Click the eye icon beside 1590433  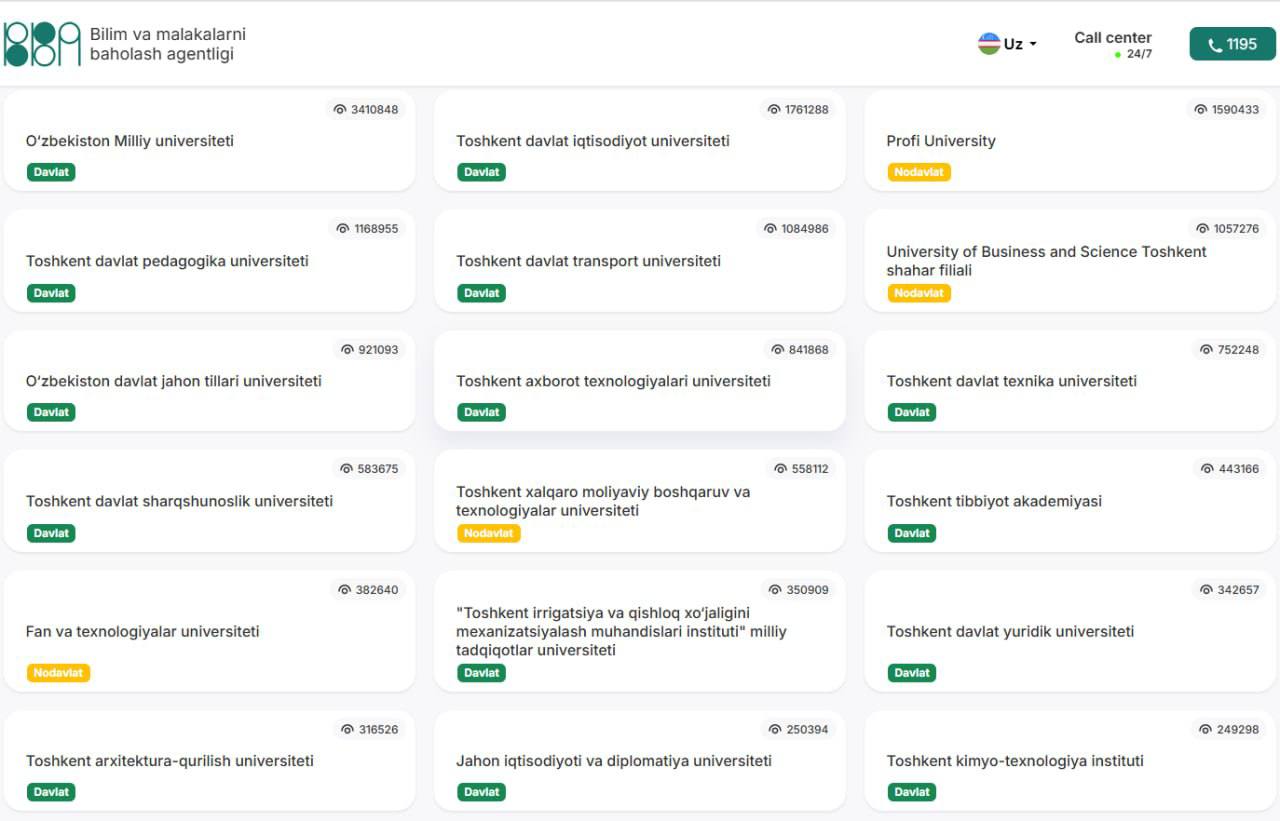[1201, 110]
